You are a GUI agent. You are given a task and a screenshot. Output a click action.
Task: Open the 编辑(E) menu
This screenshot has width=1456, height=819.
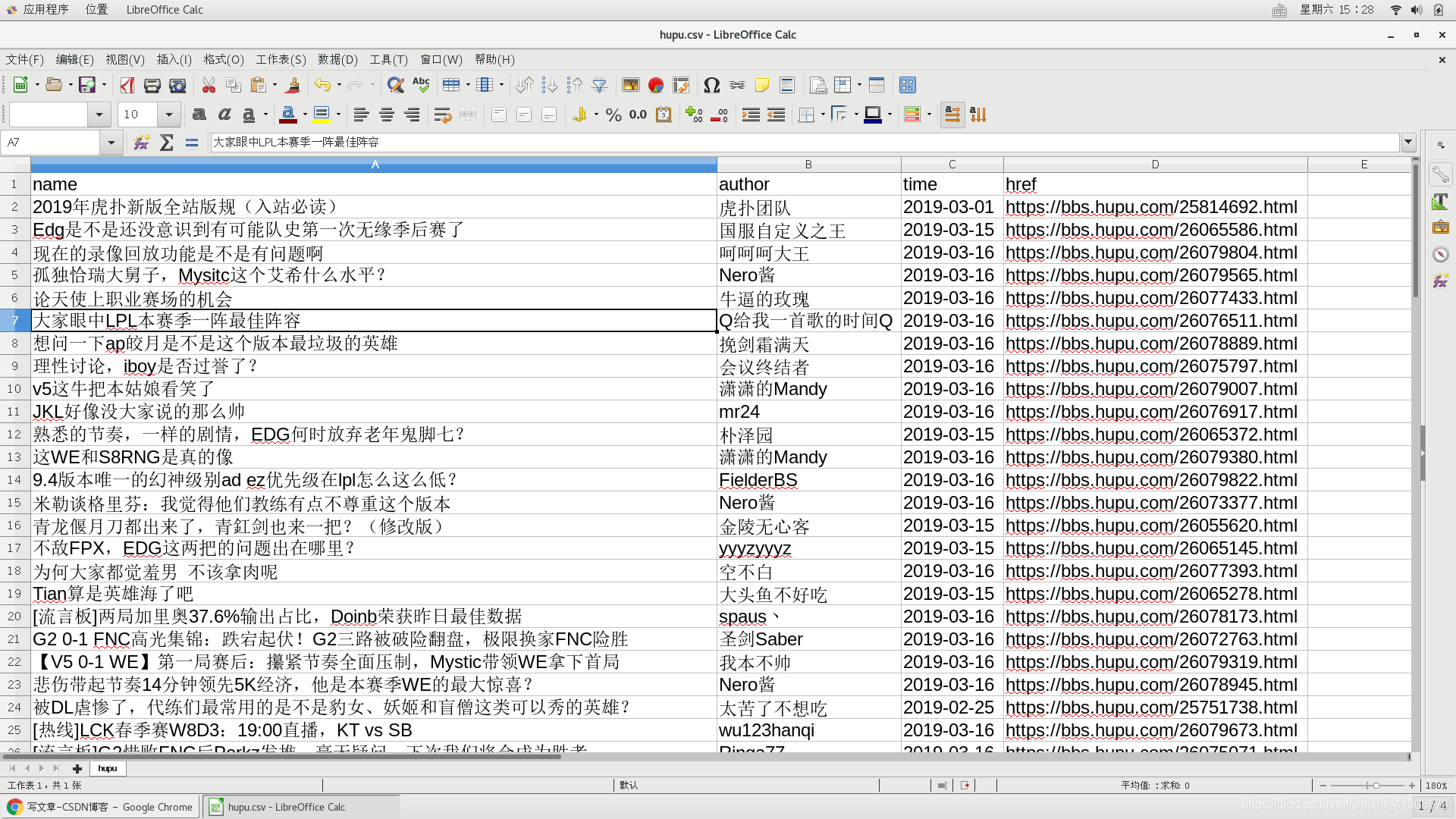pos(75,59)
